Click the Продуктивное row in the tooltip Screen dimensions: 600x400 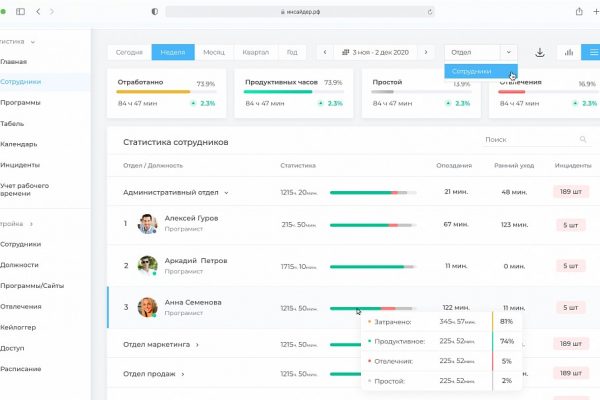pos(442,341)
